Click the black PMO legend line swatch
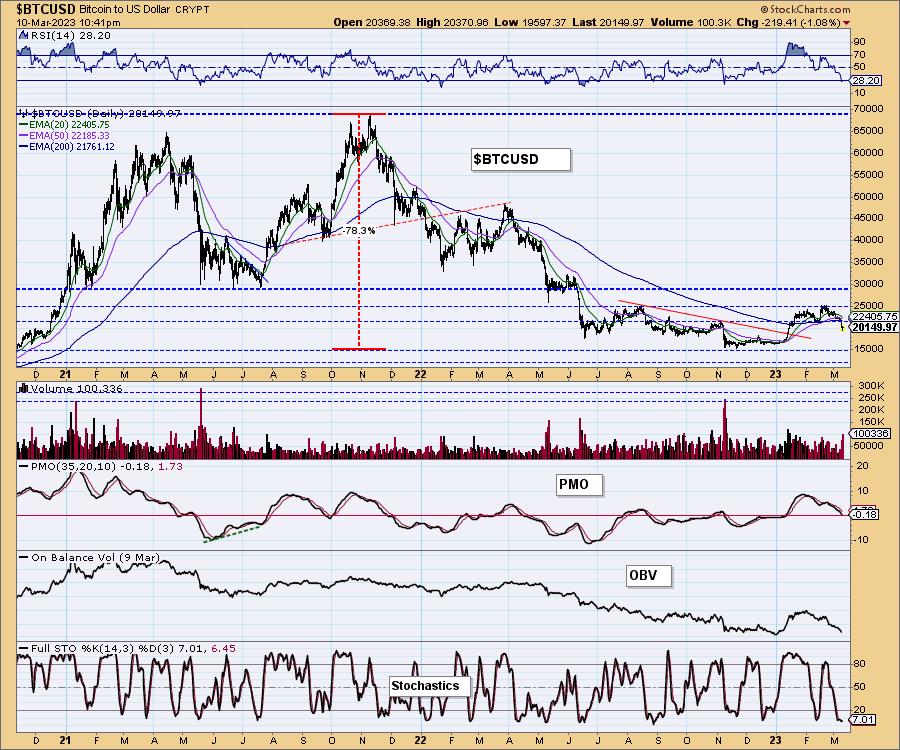The width and height of the screenshot is (900, 750). [x=24, y=467]
